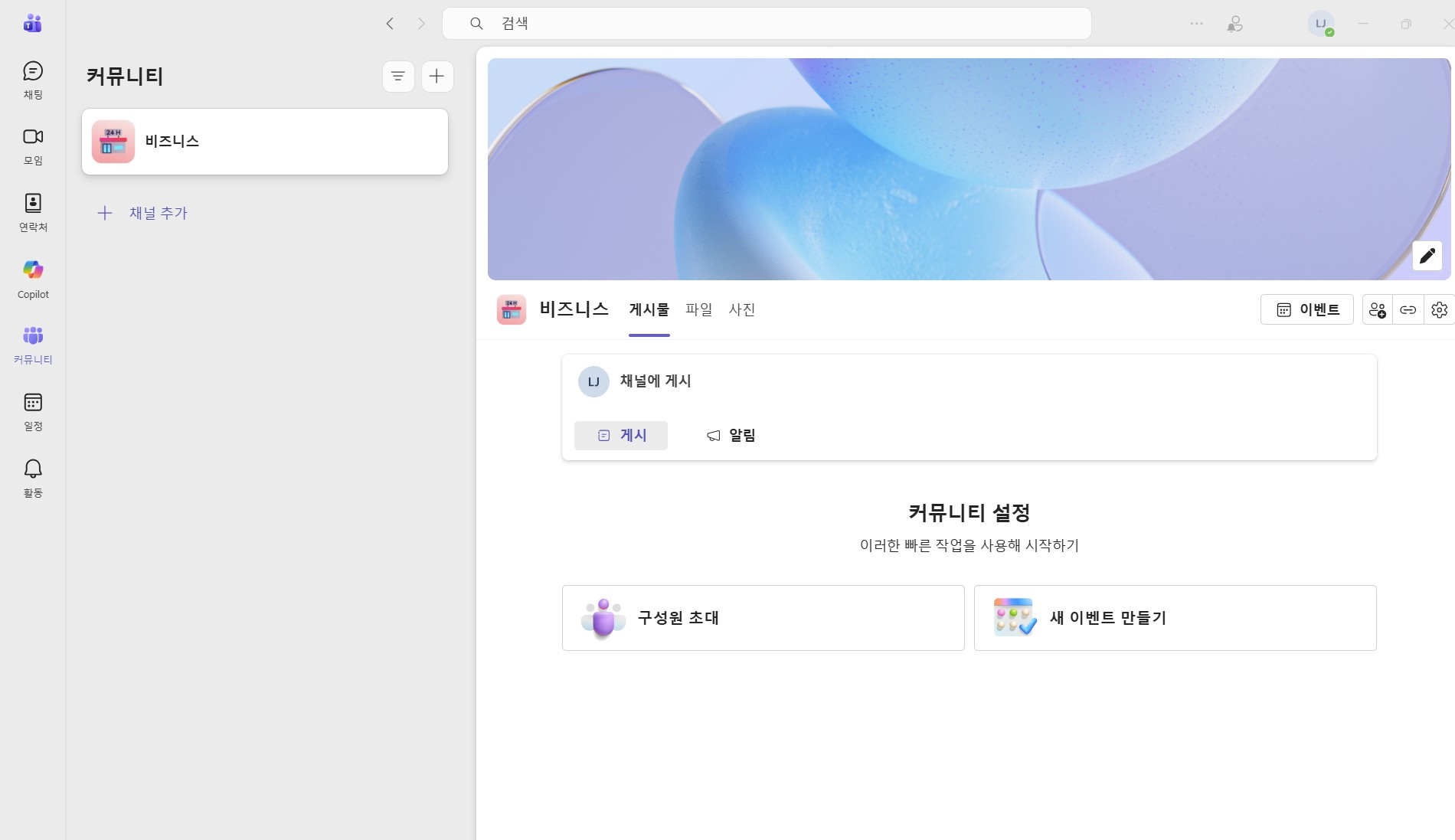Edit the banner with the pencil icon

tap(1427, 256)
